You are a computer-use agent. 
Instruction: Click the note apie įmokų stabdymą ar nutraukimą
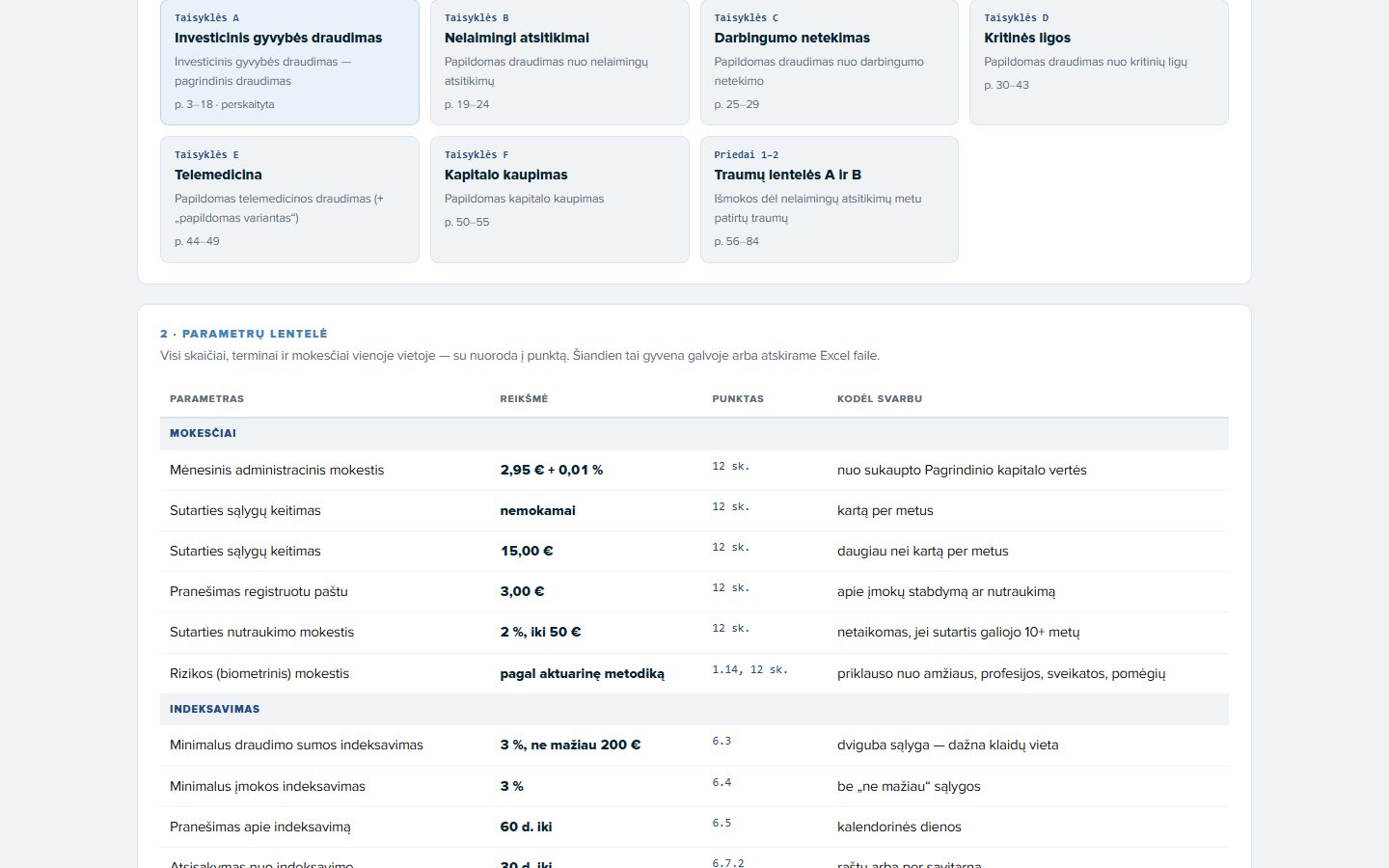click(x=946, y=591)
